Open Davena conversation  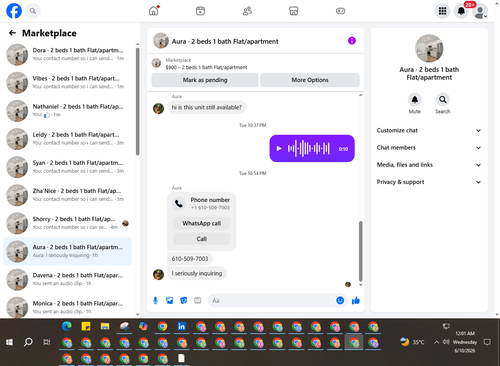click(68, 279)
